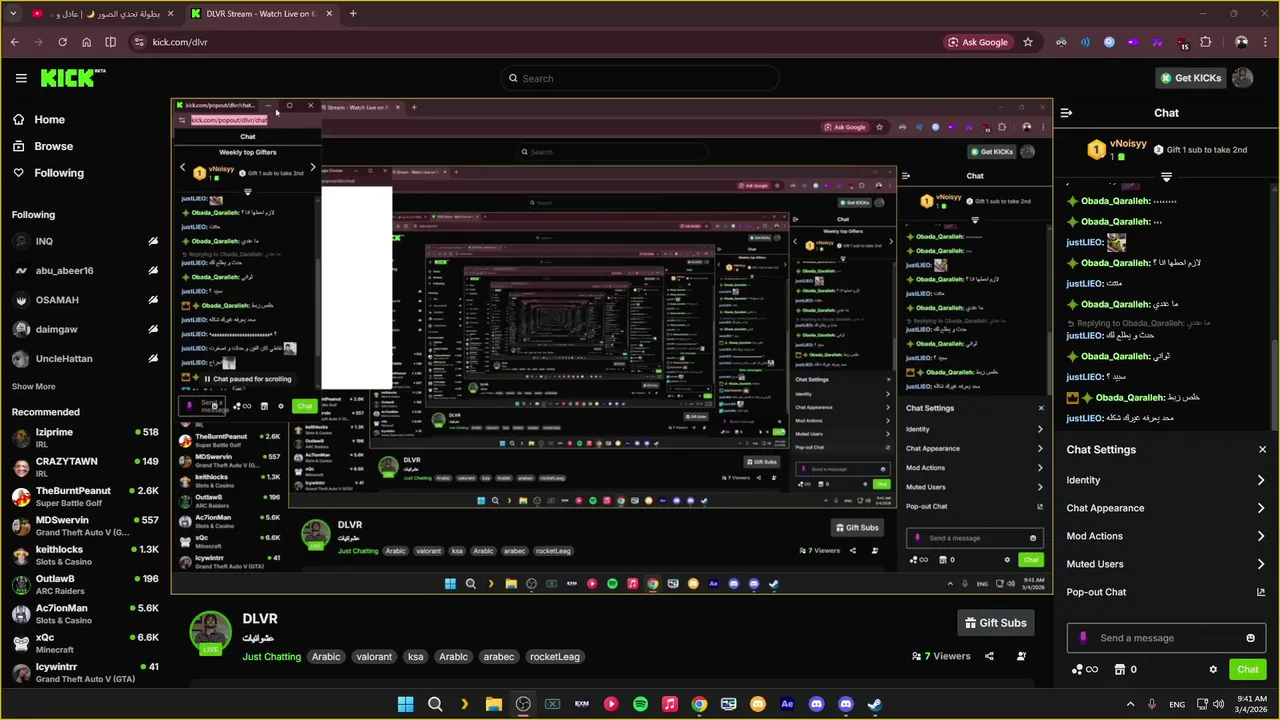Open Pop-out Chat
This screenshot has width=1280, height=720.
1166,592
